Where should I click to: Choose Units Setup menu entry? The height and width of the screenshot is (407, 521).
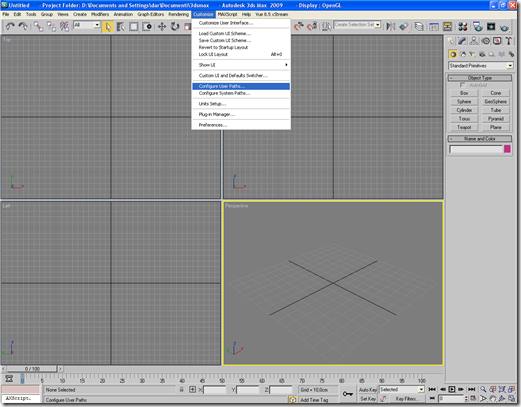pos(241,104)
